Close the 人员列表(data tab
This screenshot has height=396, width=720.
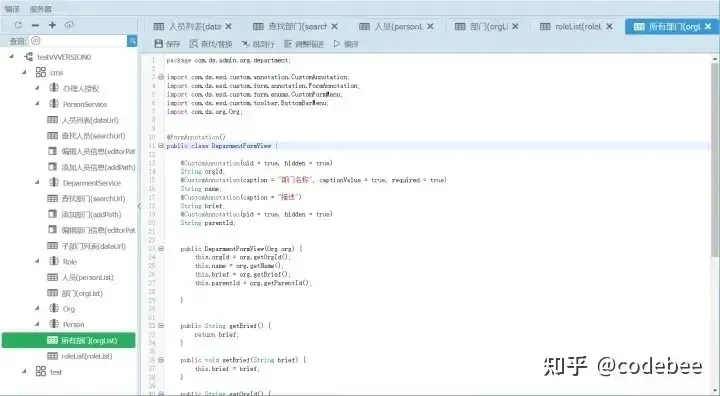tap(228, 27)
